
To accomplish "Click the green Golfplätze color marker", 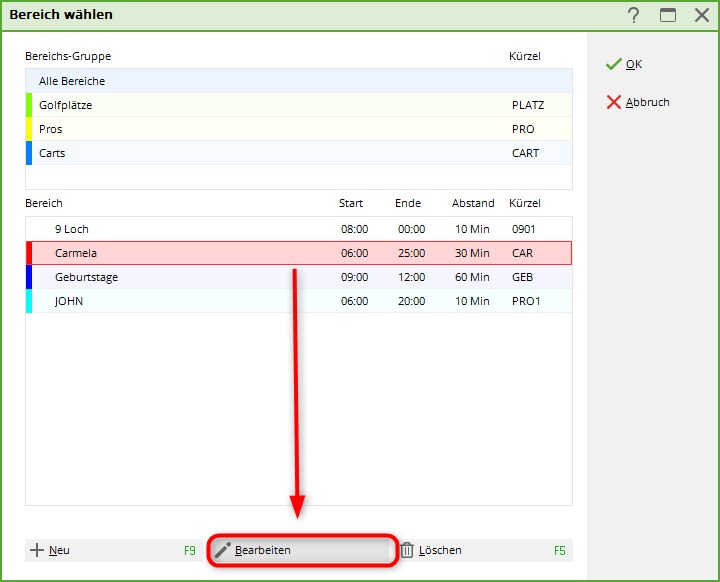I will (29, 105).
